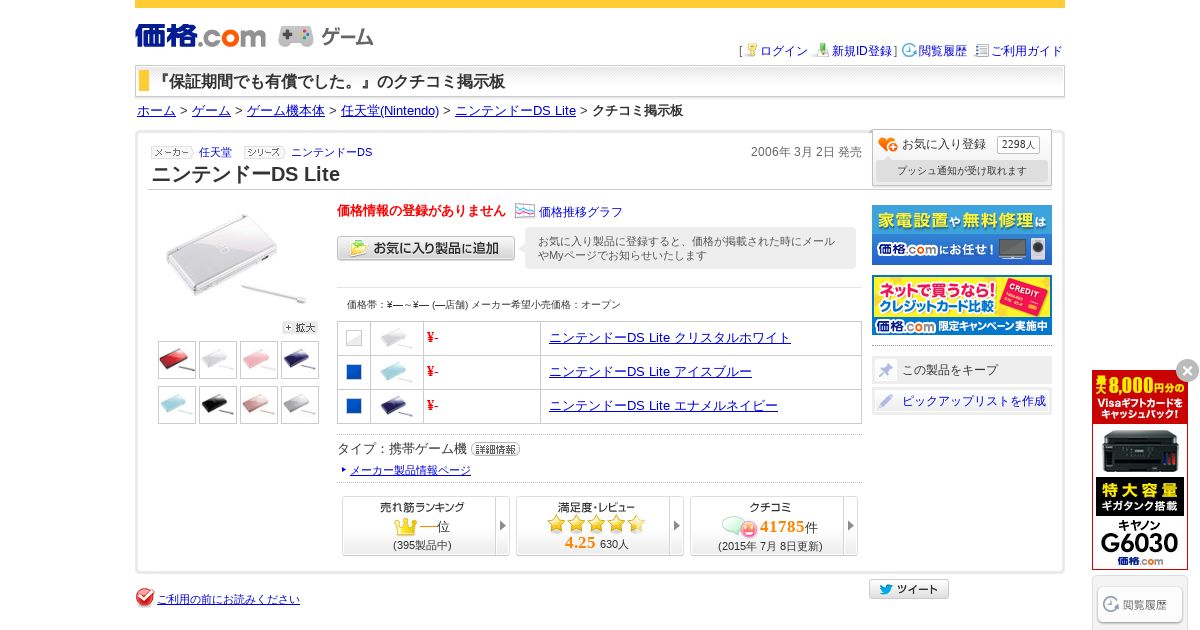This screenshot has width=1200, height=630.
Task: Click the red checkmark icon beside ご利用の前に
Action: point(145,597)
